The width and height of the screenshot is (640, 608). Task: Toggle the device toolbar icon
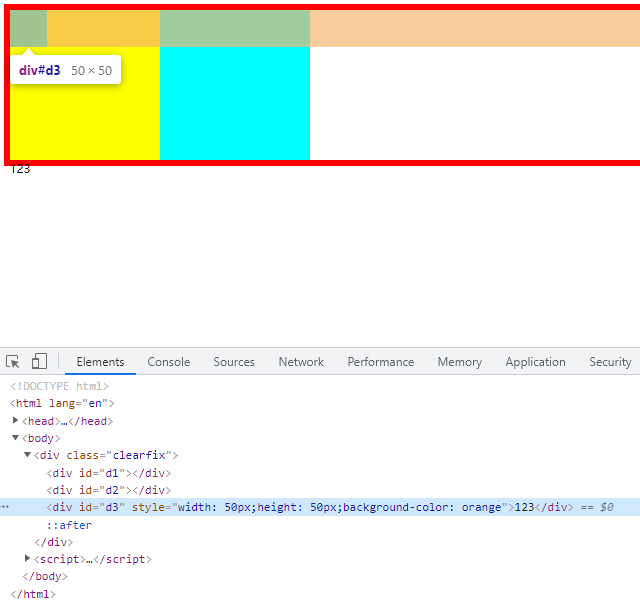pos(39,362)
